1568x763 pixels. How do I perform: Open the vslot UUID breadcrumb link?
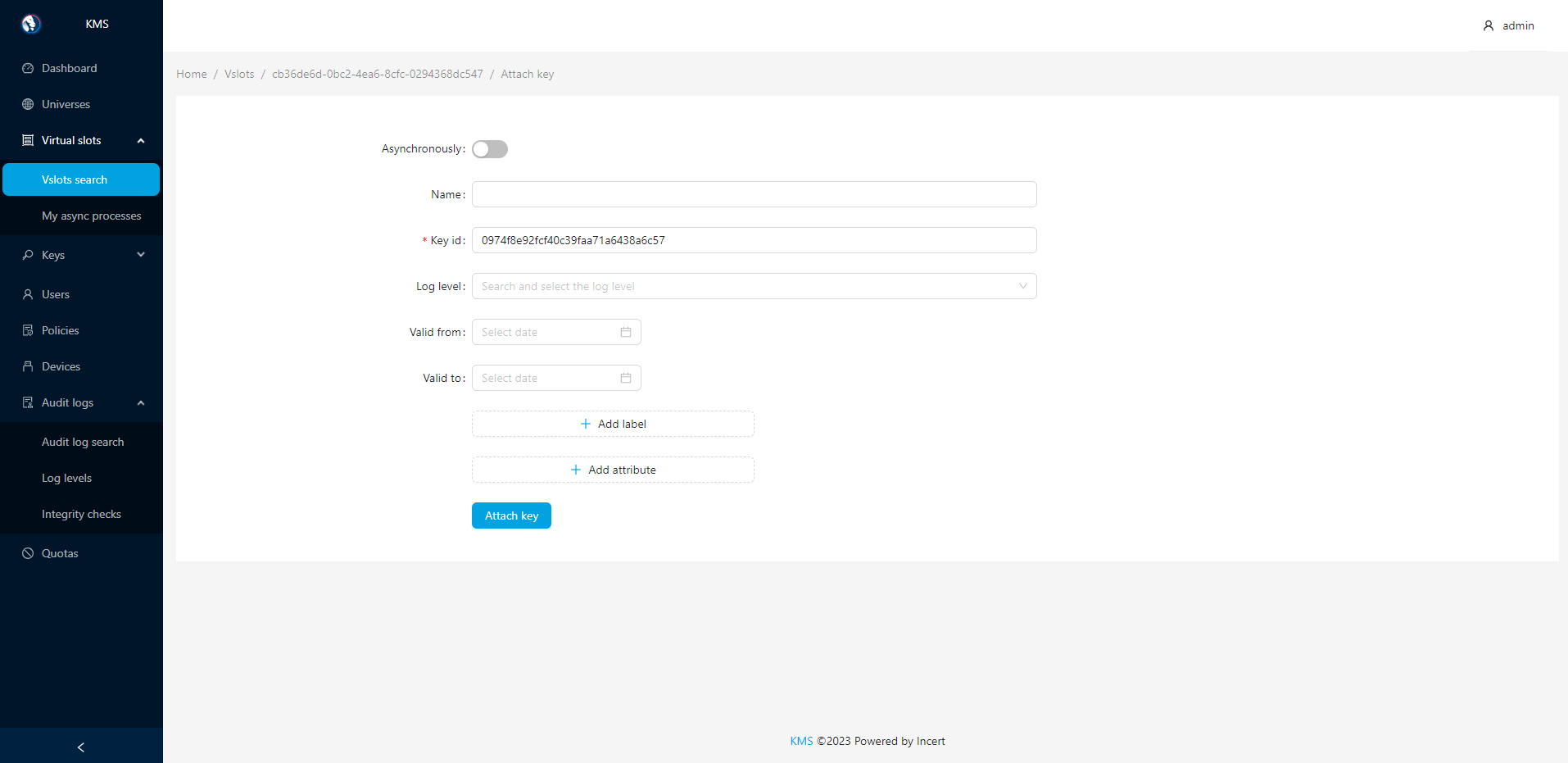(x=378, y=74)
